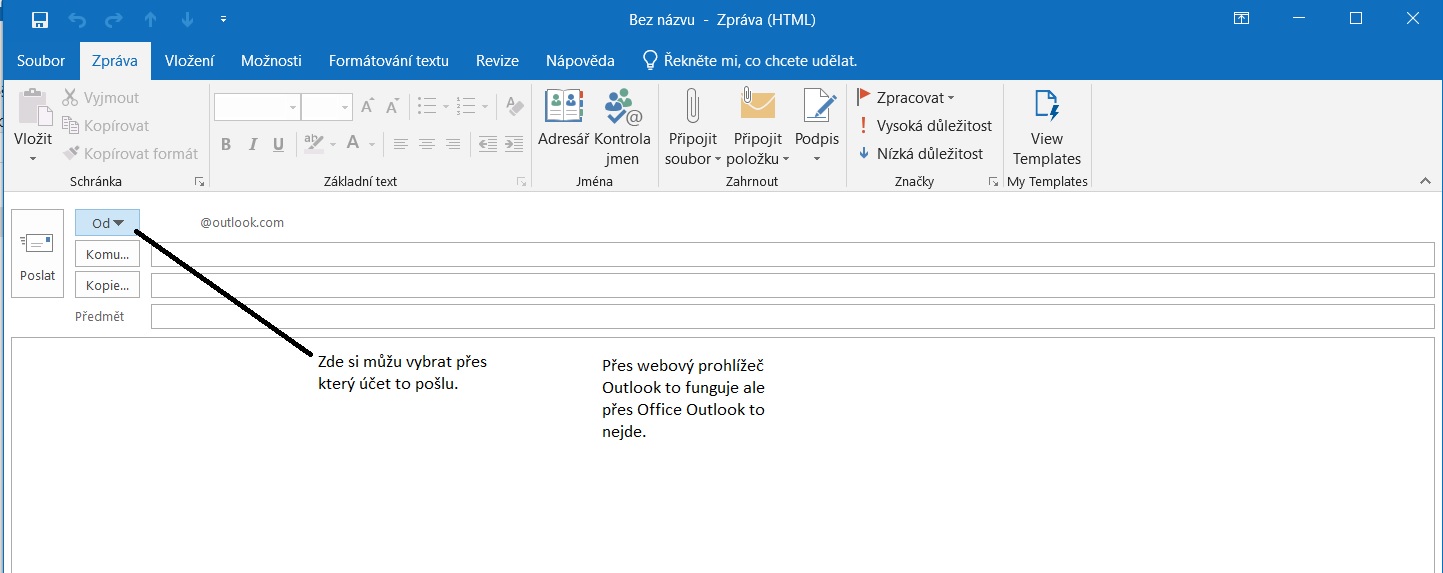Open the Soubor file menu

(x=41, y=61)
